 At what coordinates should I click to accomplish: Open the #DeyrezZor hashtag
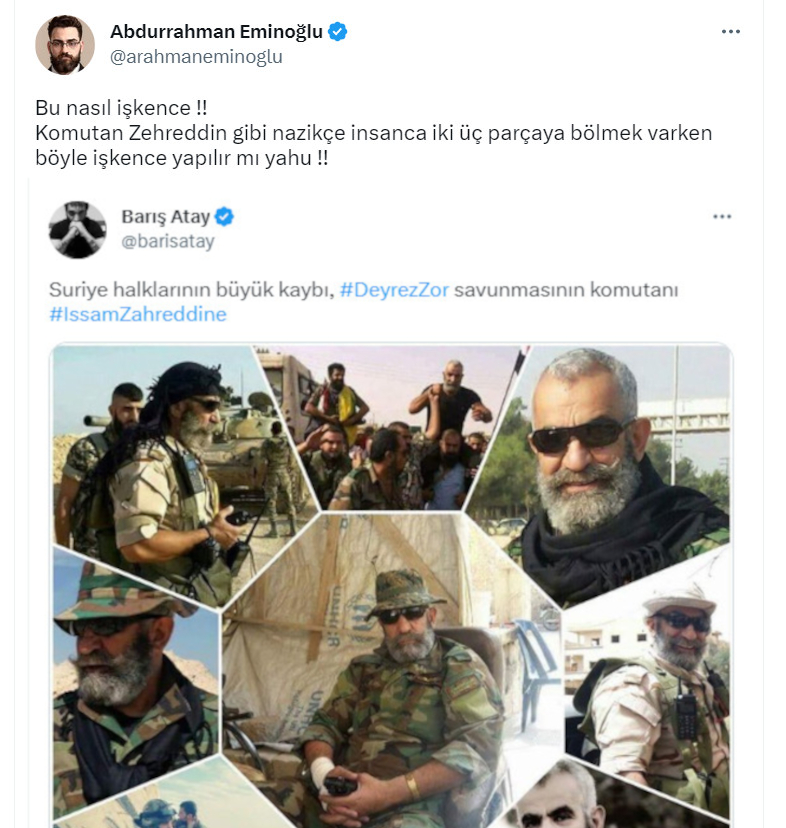(396, 290)
